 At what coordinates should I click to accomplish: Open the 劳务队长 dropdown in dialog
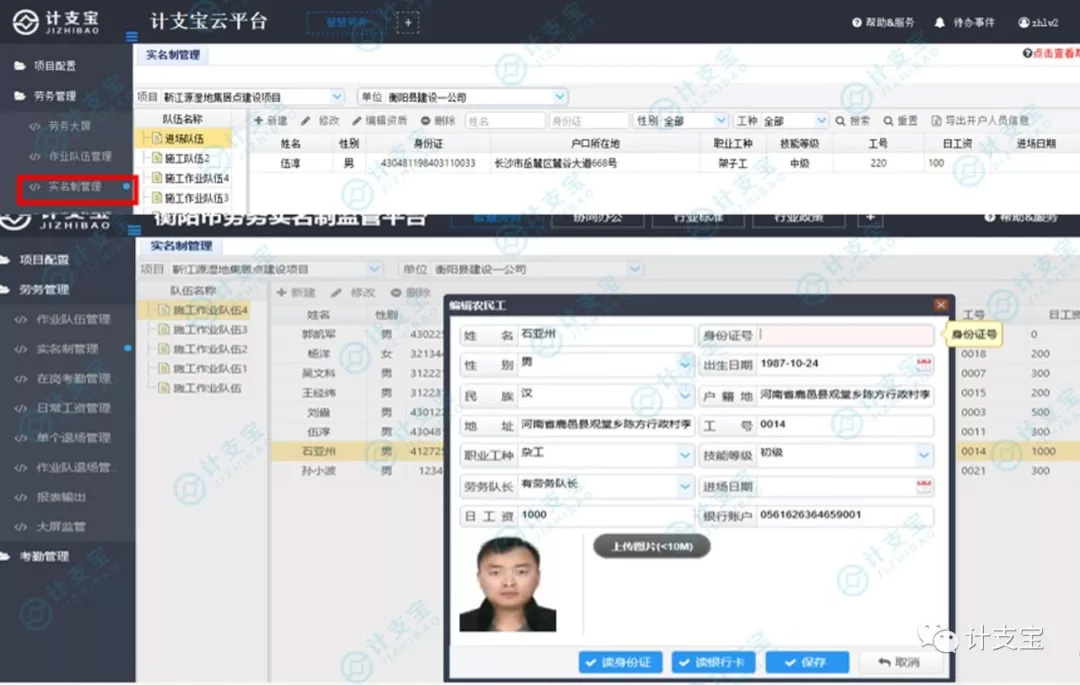(685, 486)
